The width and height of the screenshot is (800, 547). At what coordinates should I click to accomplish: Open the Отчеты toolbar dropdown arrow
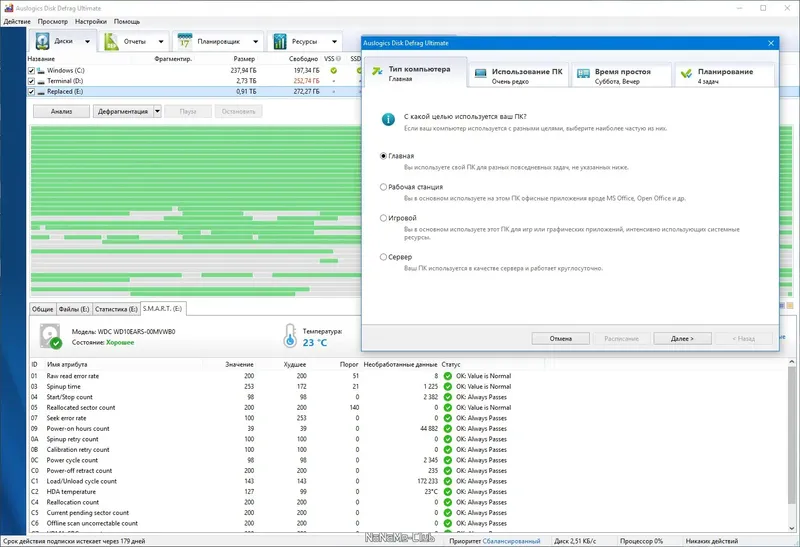pos(161,42)
